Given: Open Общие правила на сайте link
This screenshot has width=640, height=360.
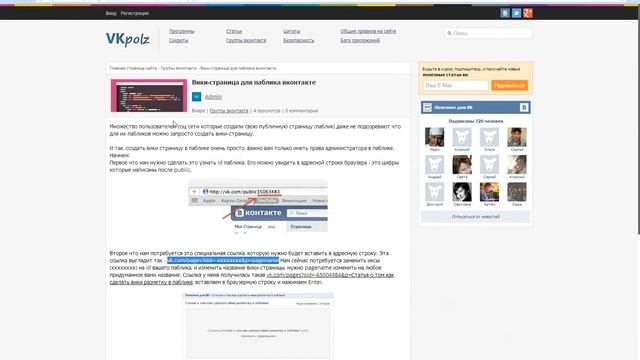Looking at the screenshot, I should pos(368,31).
